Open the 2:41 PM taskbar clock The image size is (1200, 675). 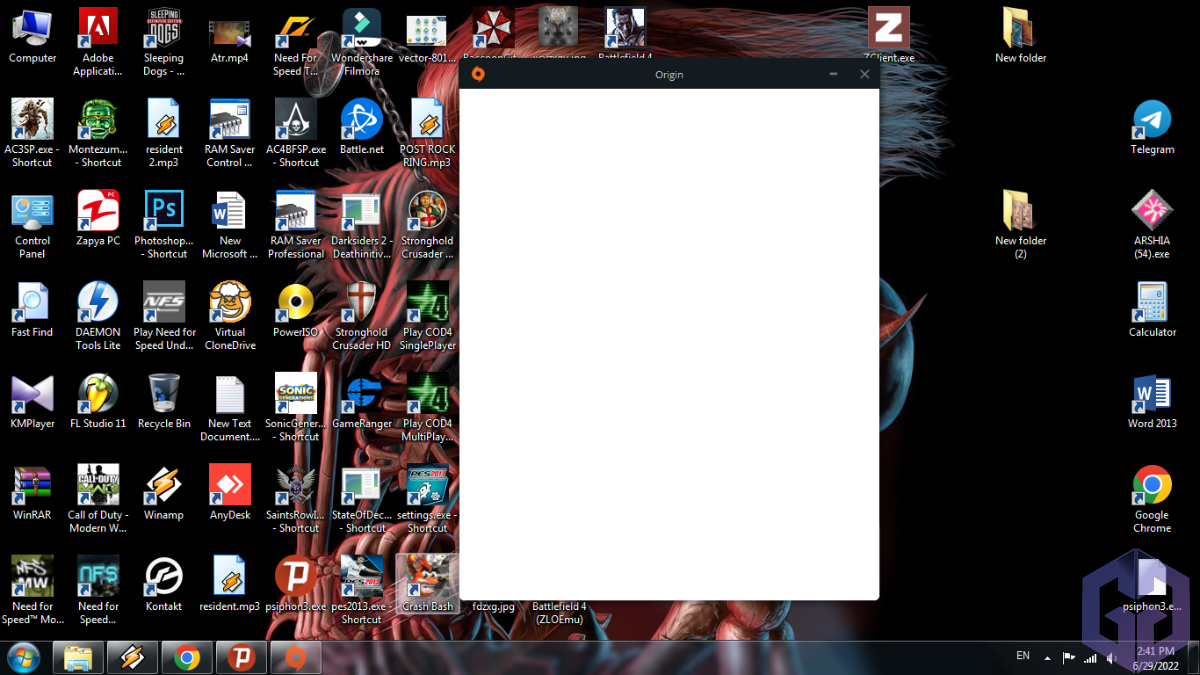coord(1155,658)
